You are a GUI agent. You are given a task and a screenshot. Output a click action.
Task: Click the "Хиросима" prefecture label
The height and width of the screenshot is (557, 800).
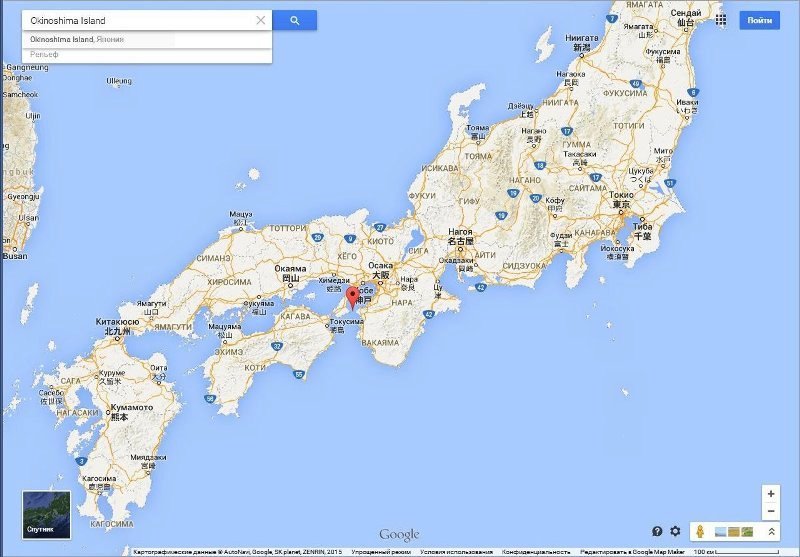pyautogui.click(x=229, y=282)
